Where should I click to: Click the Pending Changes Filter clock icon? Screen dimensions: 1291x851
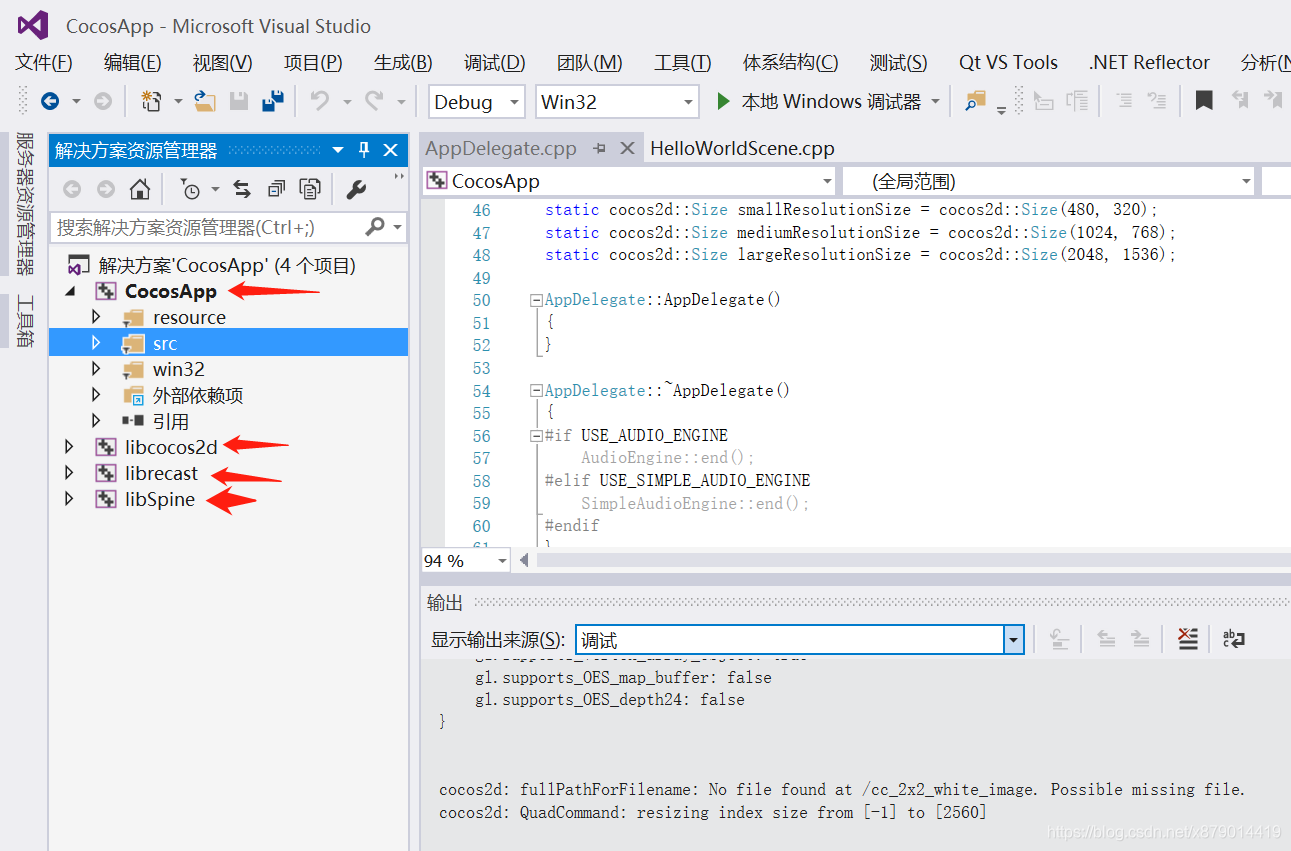191,189
